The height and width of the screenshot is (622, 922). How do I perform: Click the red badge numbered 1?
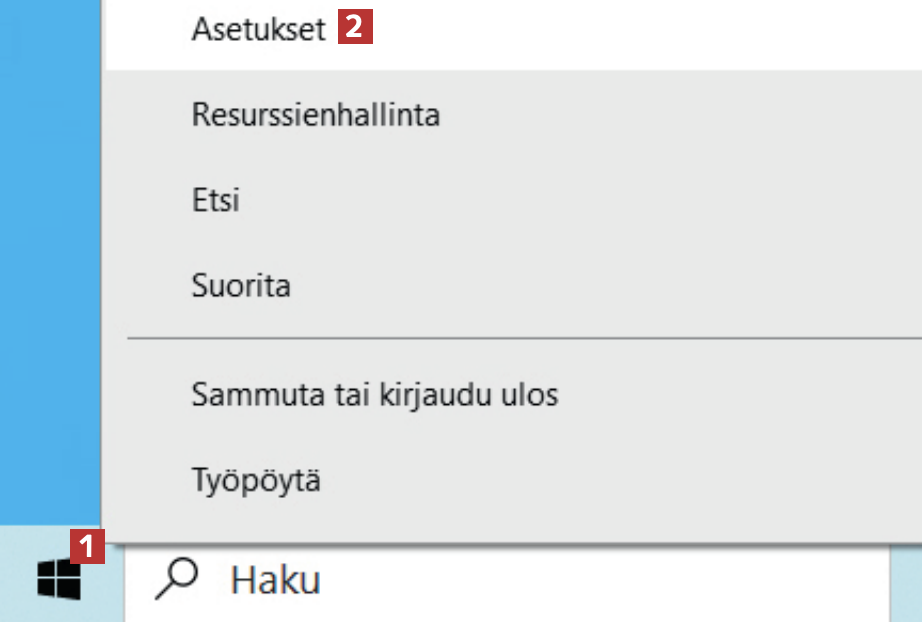[x=88, y=546]
